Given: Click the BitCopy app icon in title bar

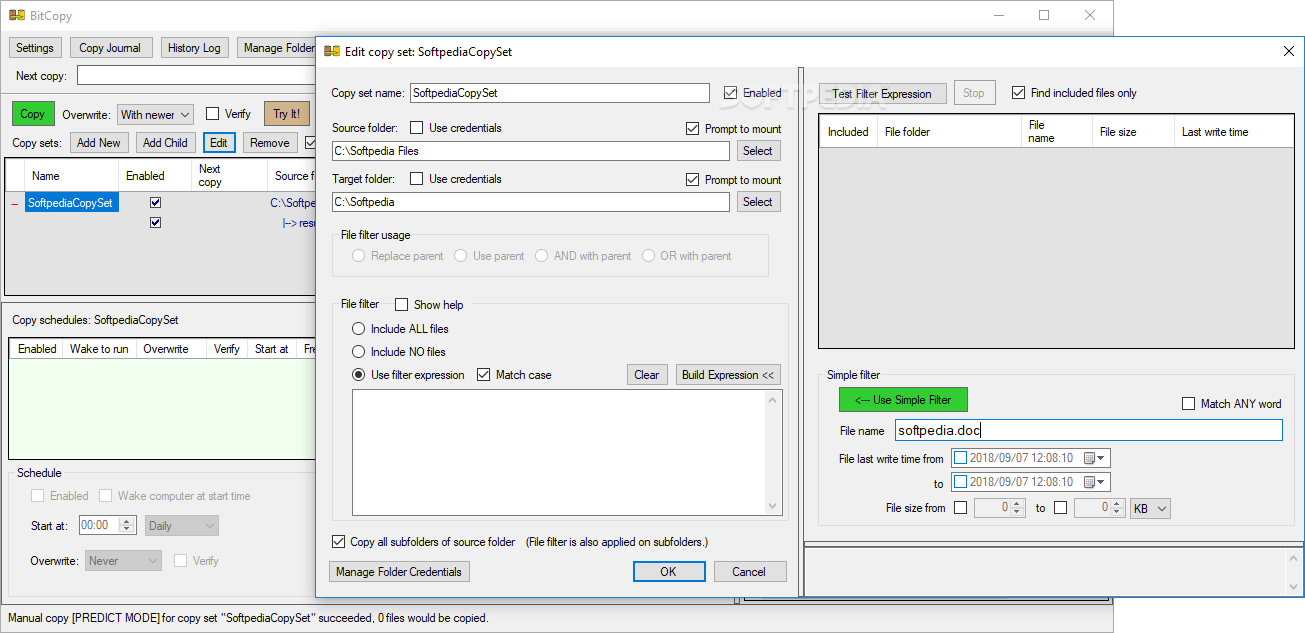Looking at the screenshot, I should coord(17,16).
